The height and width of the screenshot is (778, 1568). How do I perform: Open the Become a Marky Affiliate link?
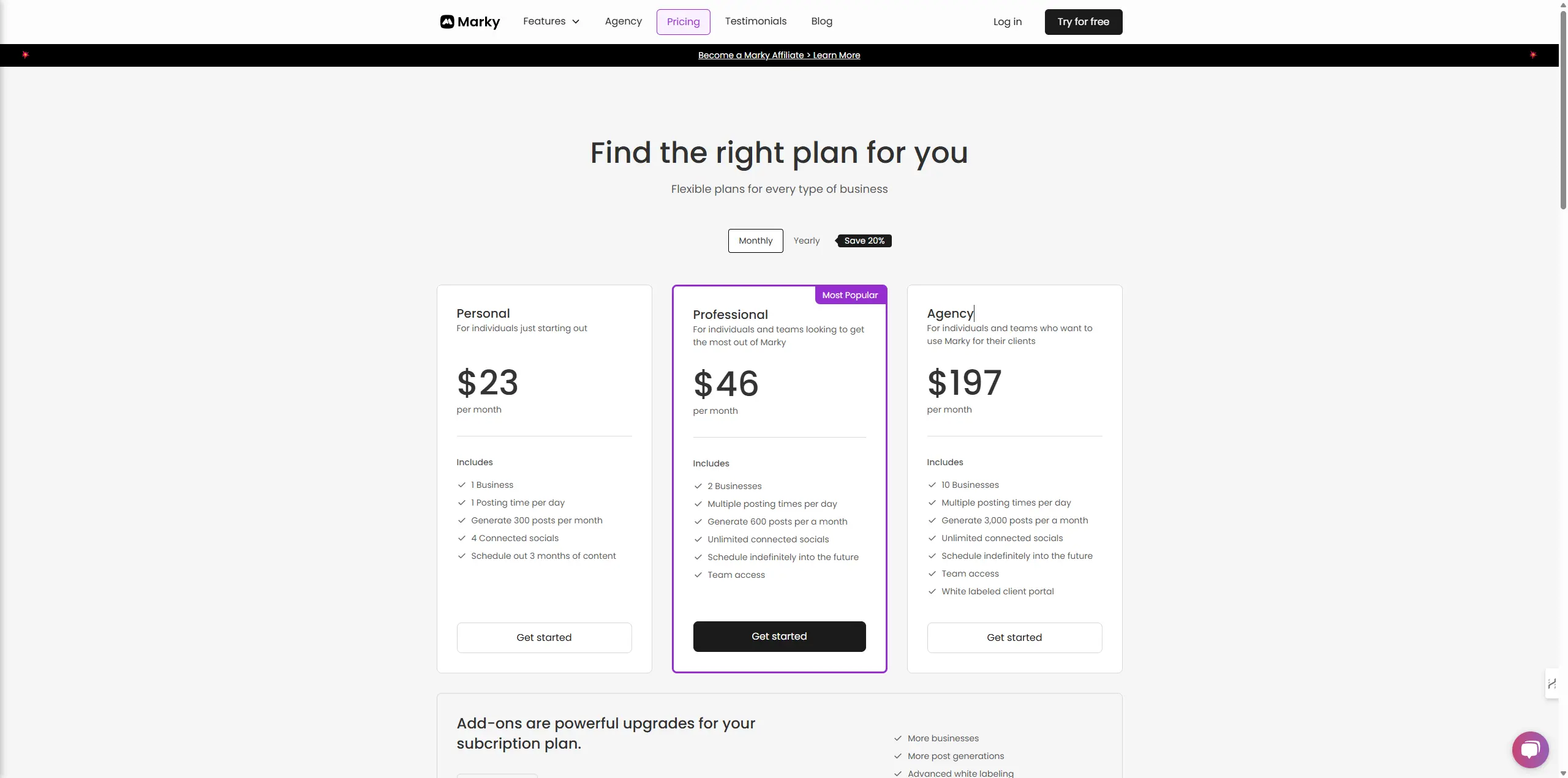coord(778,55)
